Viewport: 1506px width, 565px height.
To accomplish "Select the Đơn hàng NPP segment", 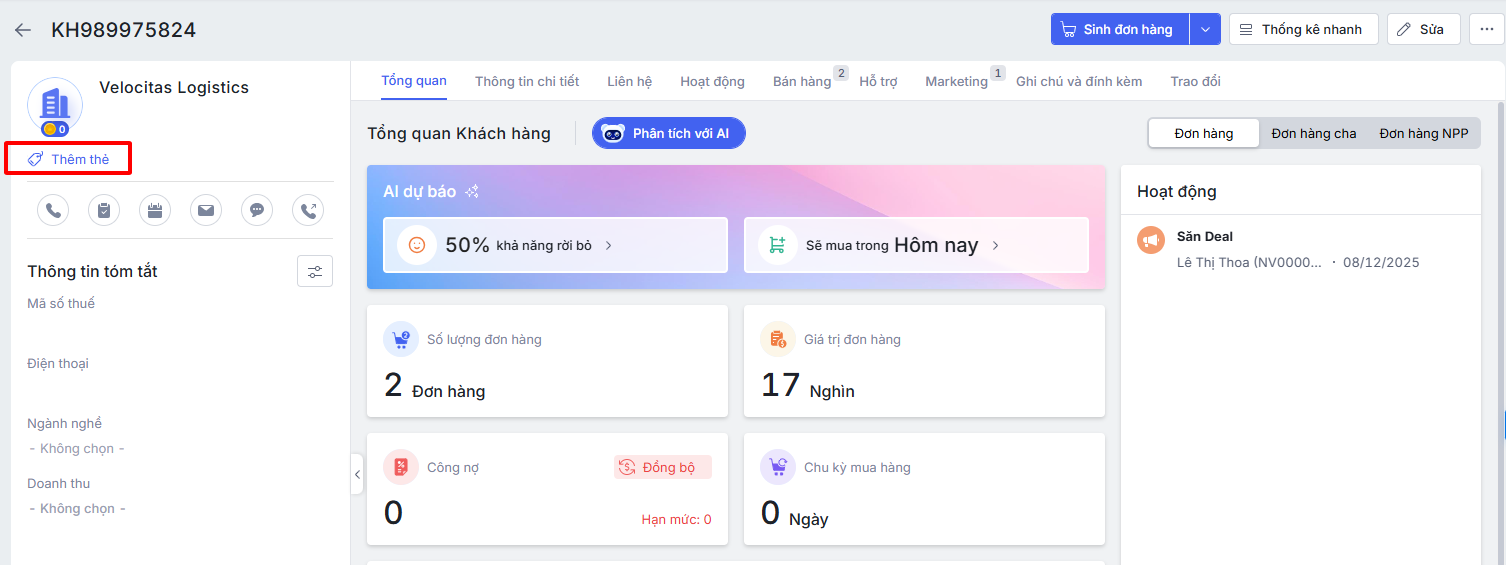I will [x=1423, y=133].
